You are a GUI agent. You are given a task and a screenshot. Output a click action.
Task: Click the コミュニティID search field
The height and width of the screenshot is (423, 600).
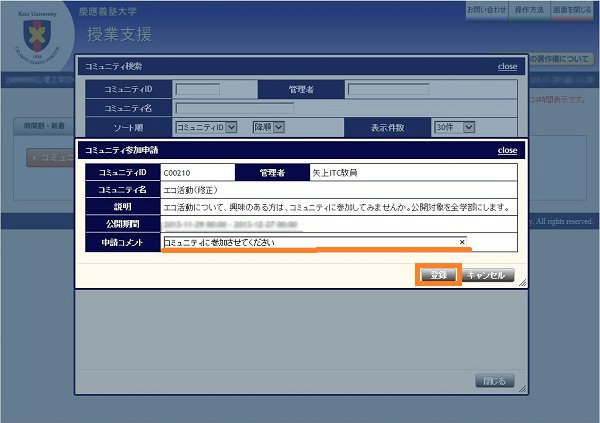pos(197,90)
